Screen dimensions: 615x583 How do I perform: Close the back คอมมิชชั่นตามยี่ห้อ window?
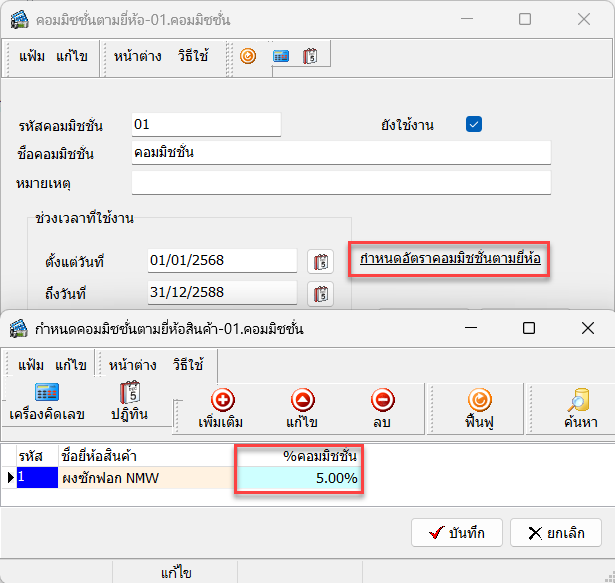coord(584,19)
